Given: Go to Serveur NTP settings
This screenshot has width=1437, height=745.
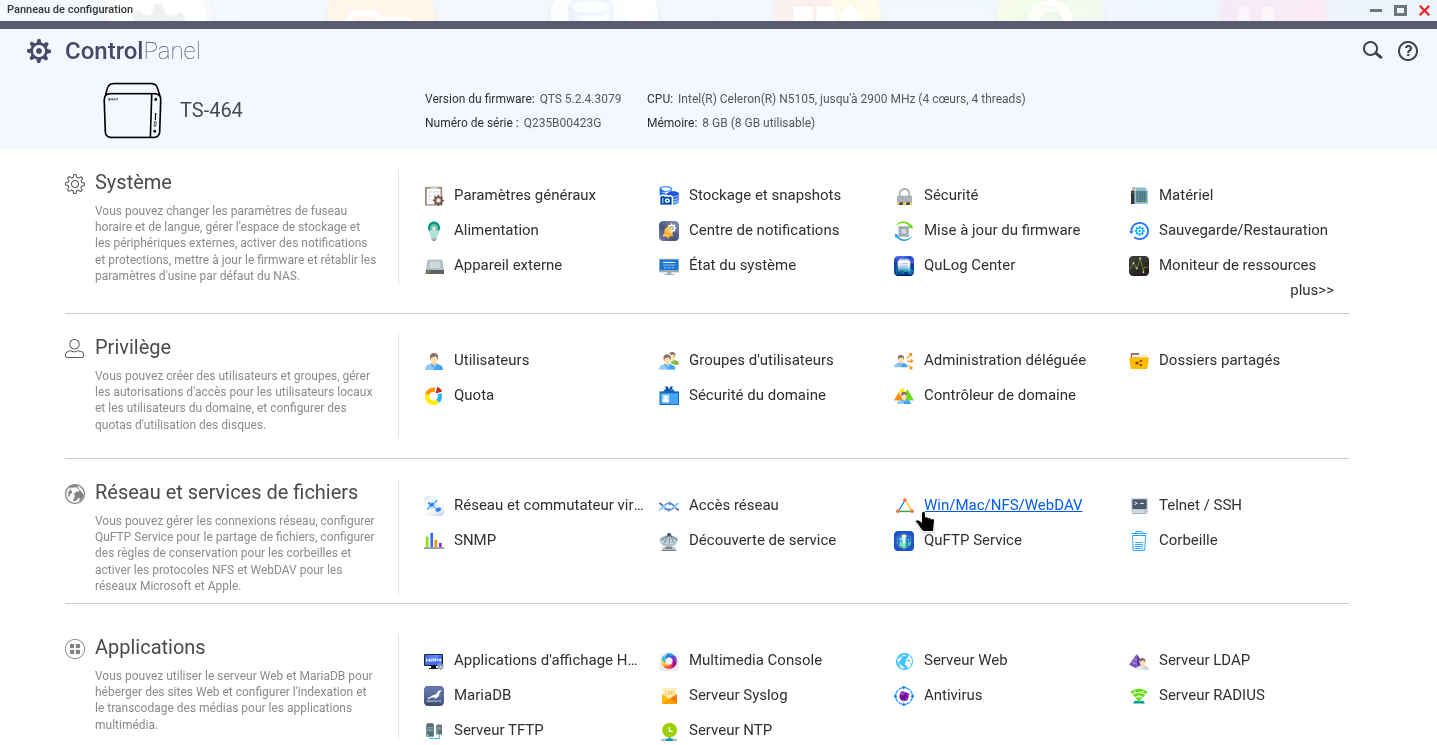Looking at the screenshot, I should point(730,730).
